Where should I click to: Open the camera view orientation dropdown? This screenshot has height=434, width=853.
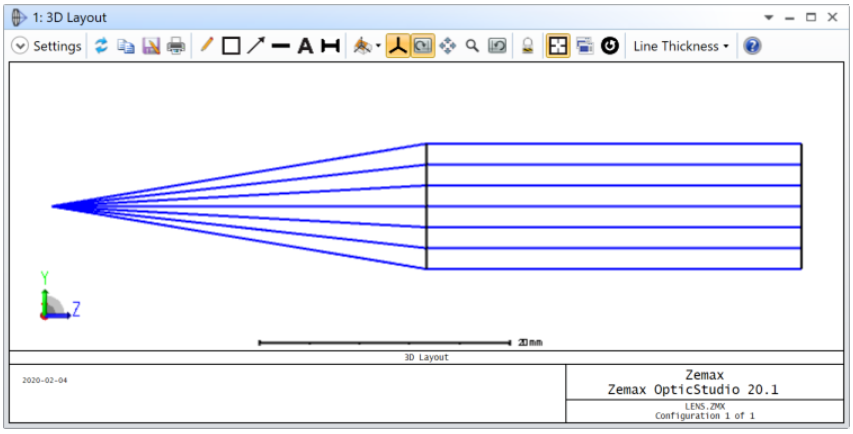(x=367, y=46)
